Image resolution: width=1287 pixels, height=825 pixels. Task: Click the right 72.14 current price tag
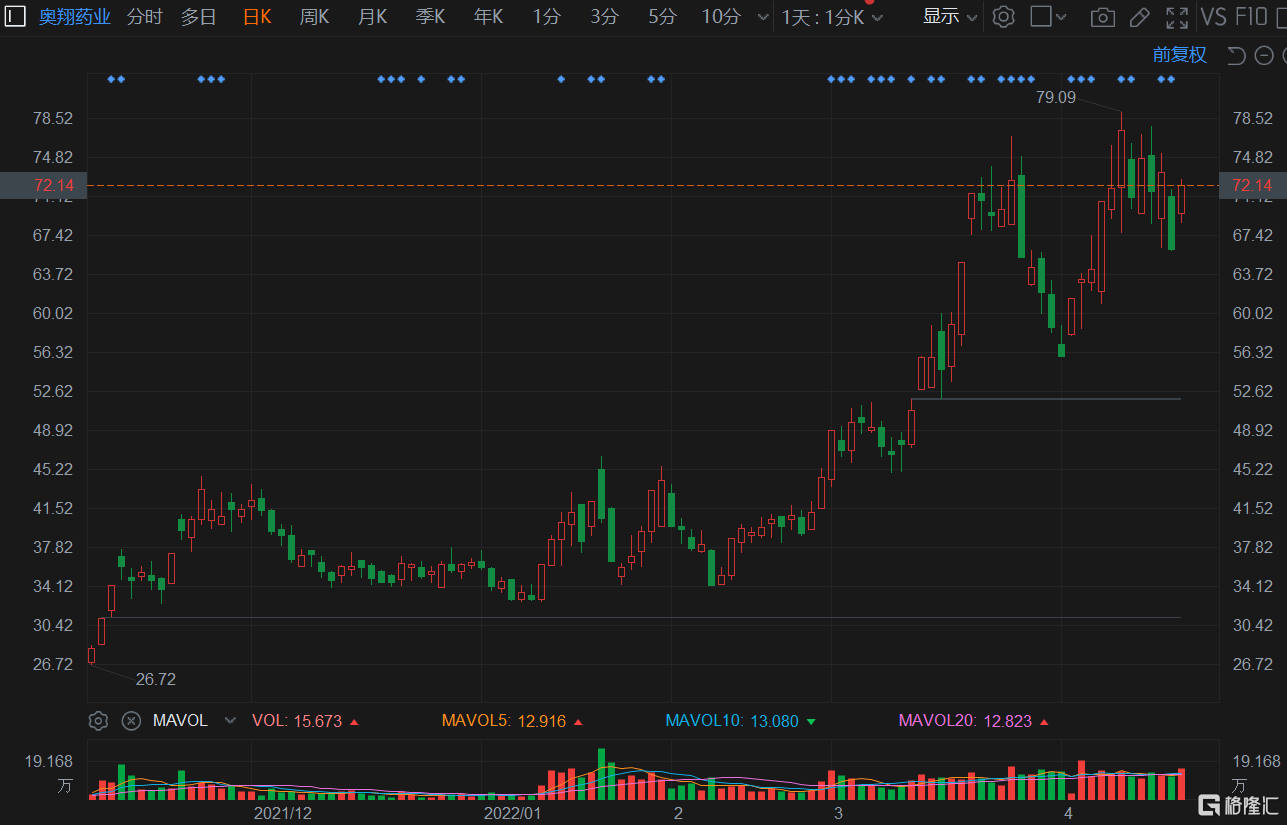[x=1253, y=186]
